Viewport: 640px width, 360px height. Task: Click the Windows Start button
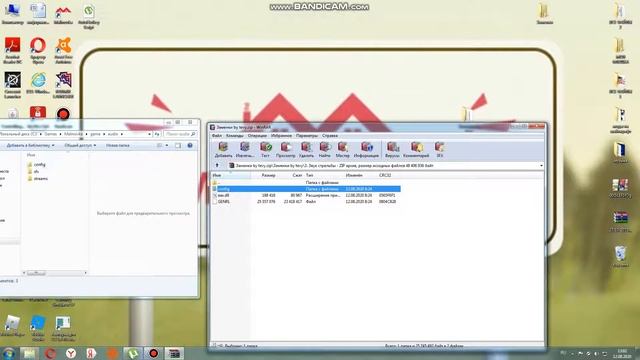[8, 353]
